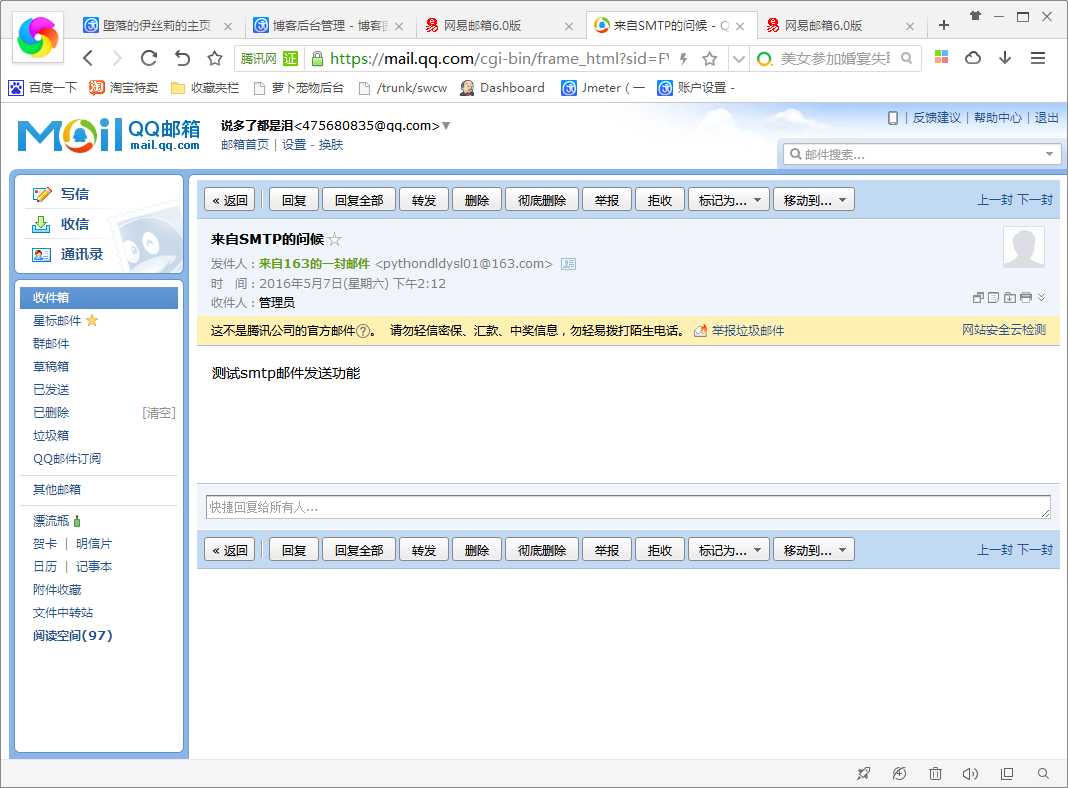Print the email with printer icon

(x=1026, y=298)
